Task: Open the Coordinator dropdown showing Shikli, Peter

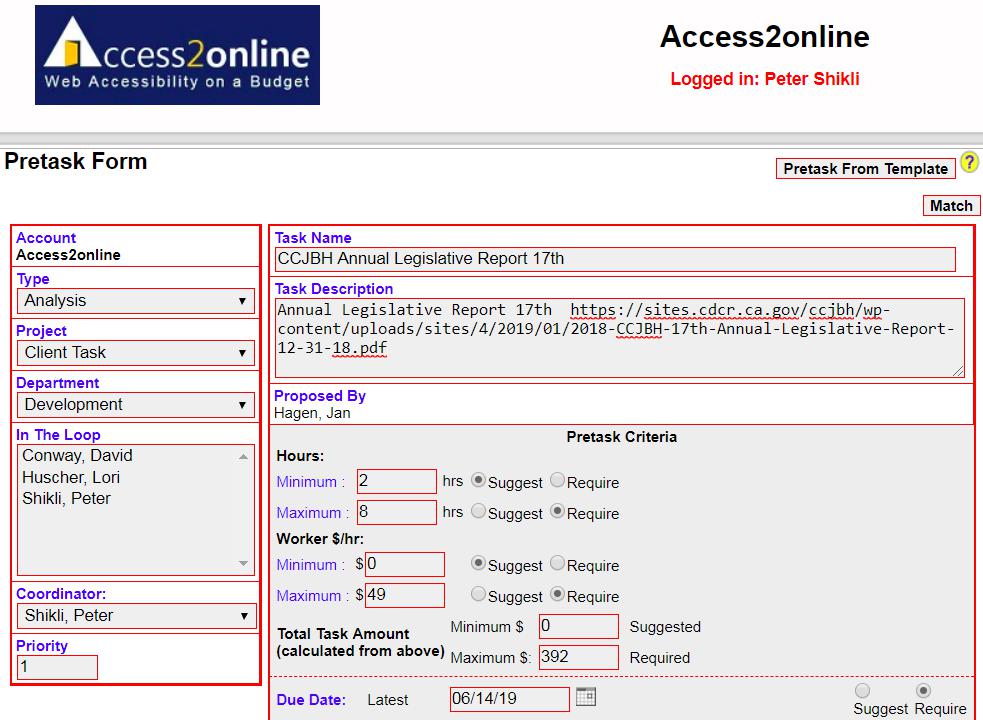Action: tap(136, 616)
